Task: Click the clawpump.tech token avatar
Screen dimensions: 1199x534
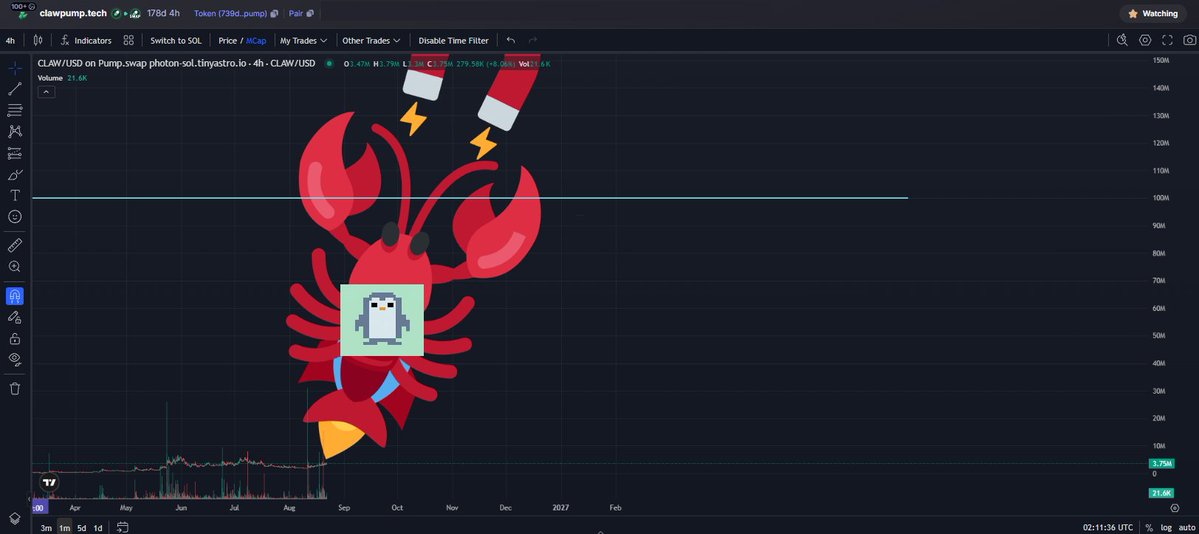Action: click(23, 15)
